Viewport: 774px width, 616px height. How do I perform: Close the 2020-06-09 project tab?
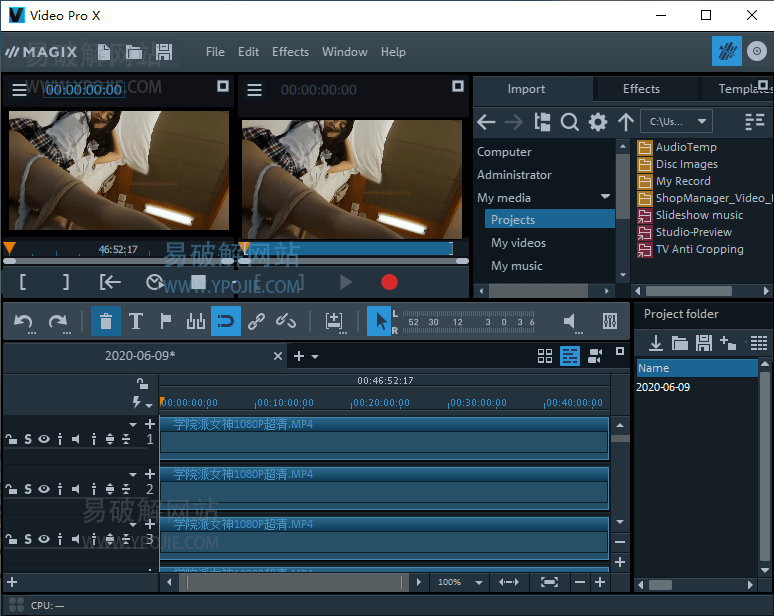(x=278, y=356)
